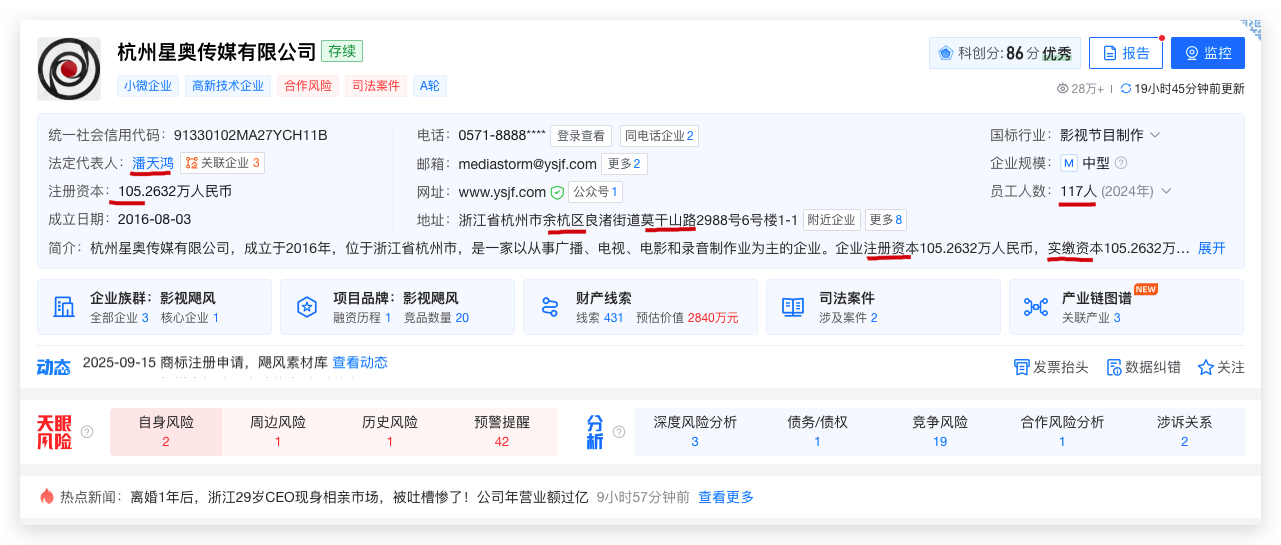
Task: Open 关联产业 3 link
Action: coord(1091,318)
